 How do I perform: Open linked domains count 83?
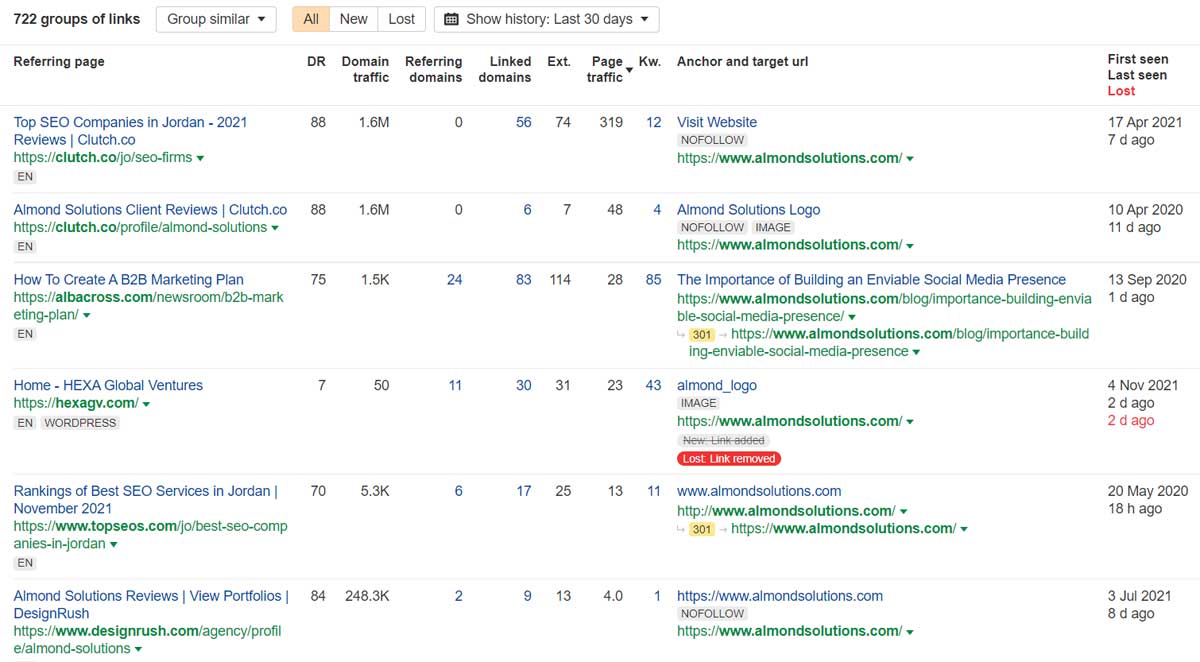[523, 280]
